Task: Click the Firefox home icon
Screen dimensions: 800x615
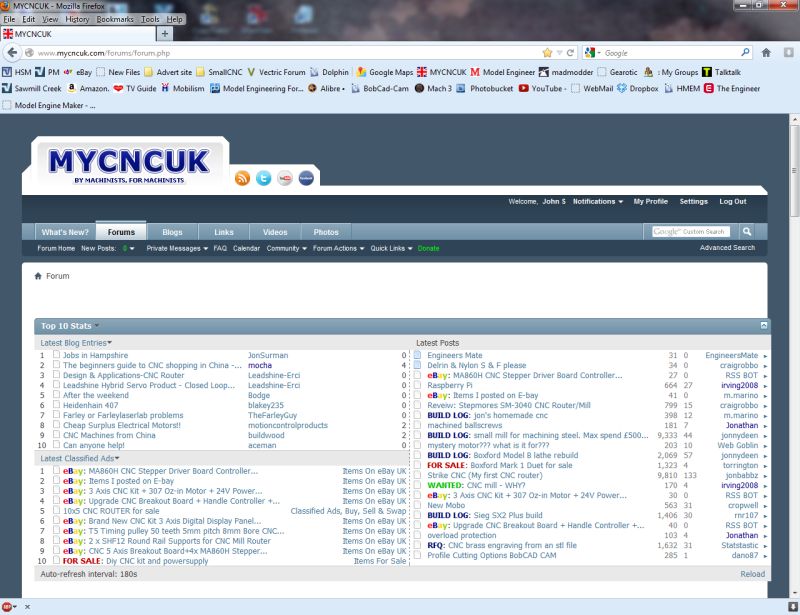Action: (x=766, y=52)
